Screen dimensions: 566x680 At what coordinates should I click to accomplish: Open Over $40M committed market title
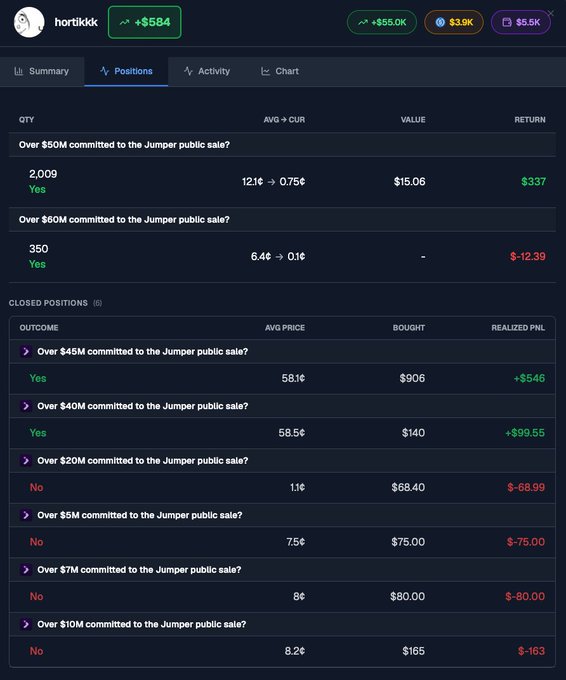pyautogui.click(x=143, y=406)
